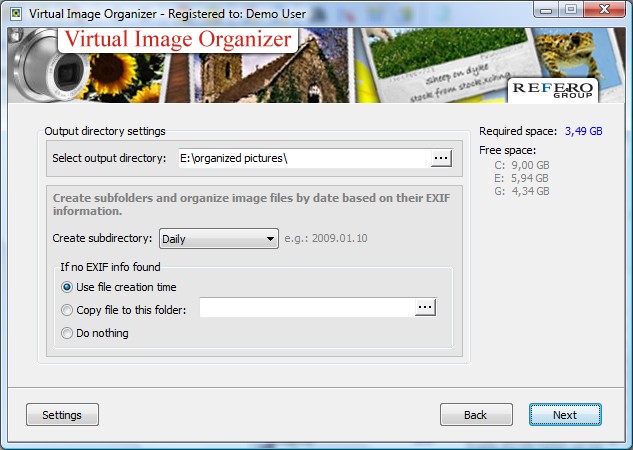
Task: Browse for output directory with ellipsis button
Action: 441,158
